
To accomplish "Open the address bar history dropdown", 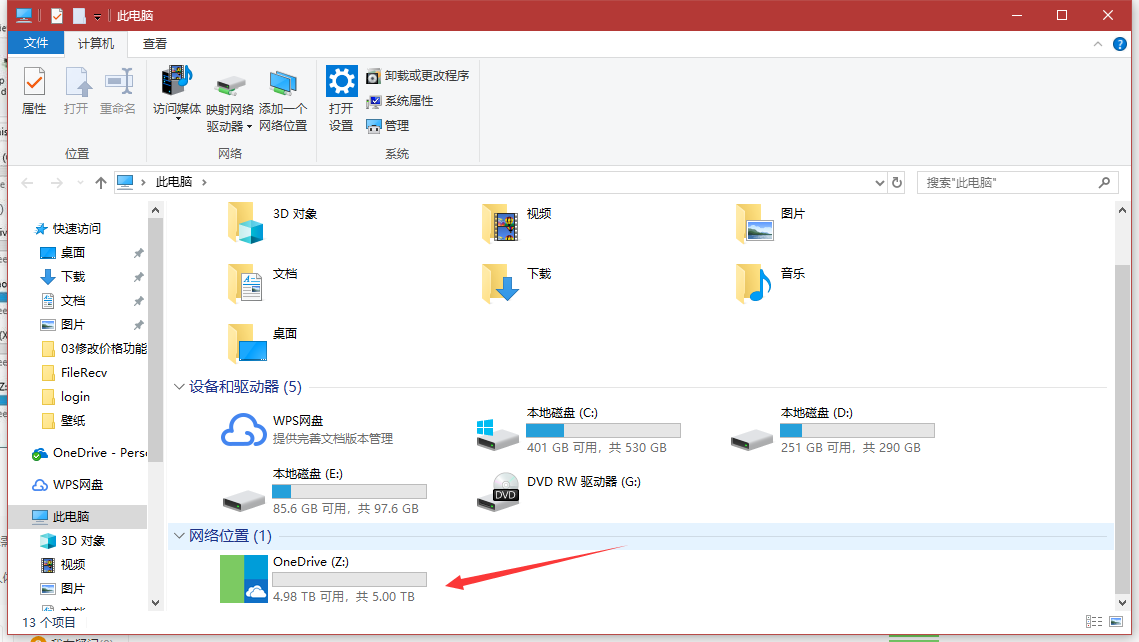I will coord(879,183).
